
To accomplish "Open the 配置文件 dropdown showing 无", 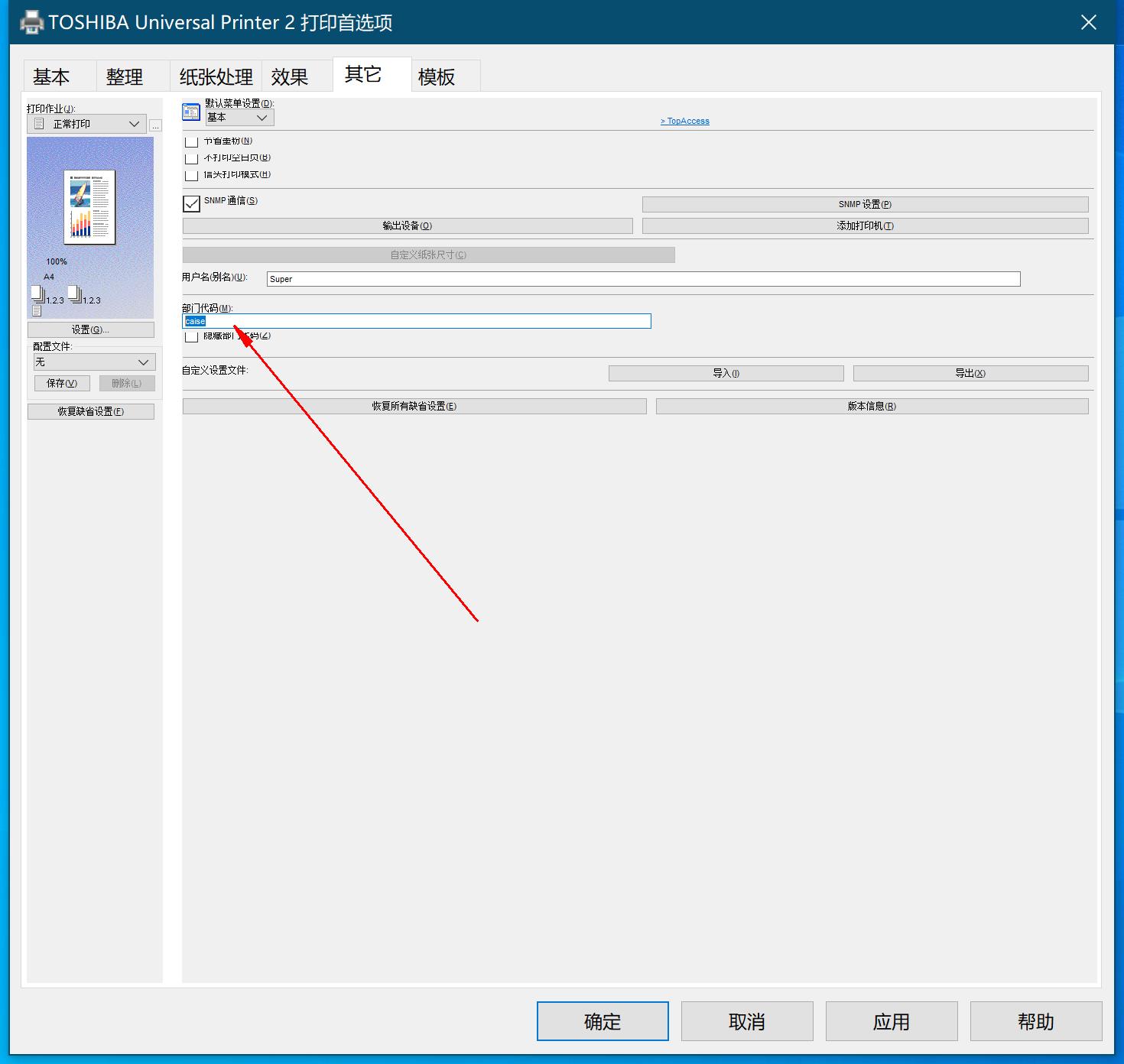I will coord(94,362).
